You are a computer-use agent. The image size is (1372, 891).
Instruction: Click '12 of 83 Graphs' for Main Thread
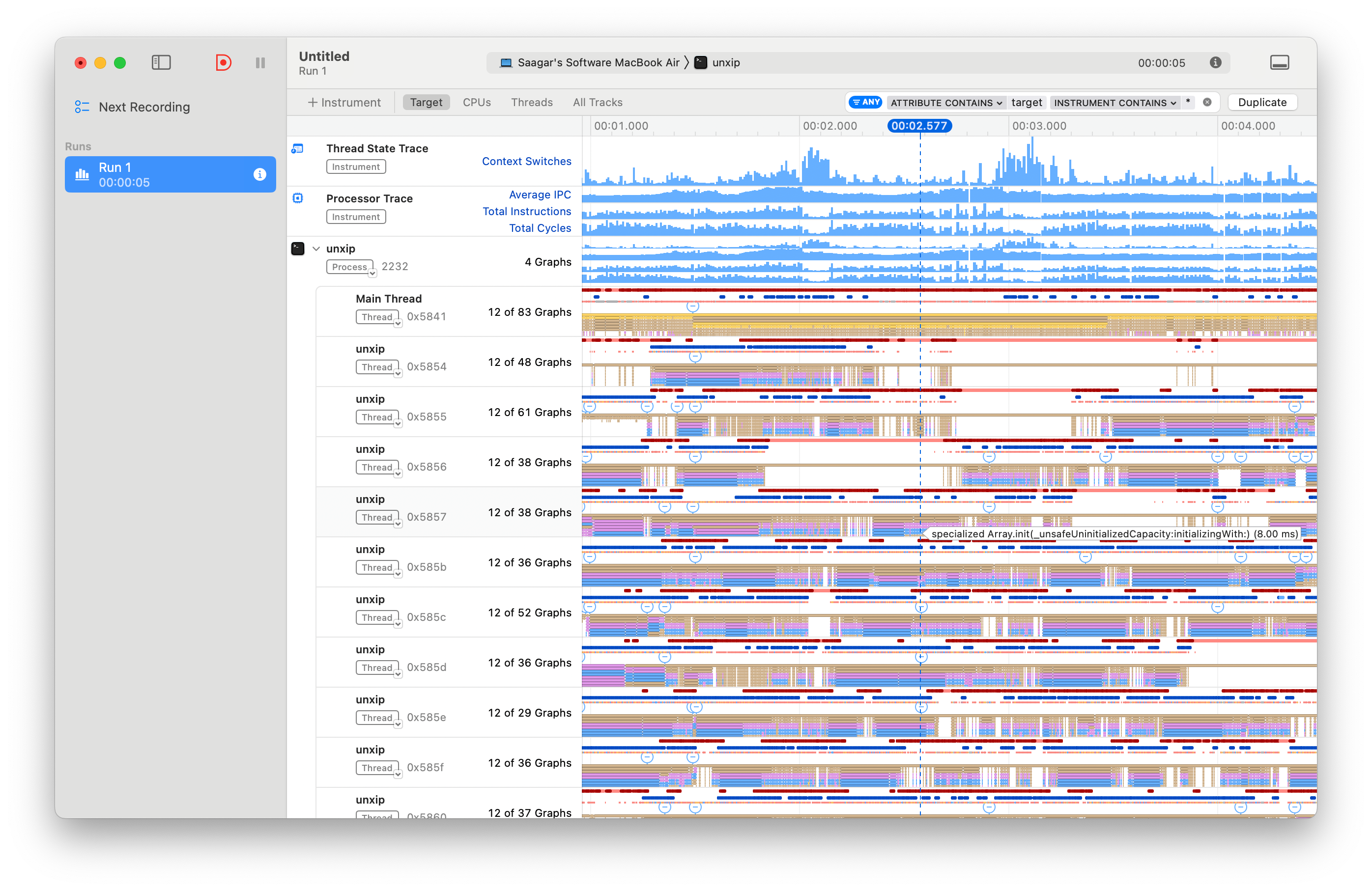click(529, 312)
